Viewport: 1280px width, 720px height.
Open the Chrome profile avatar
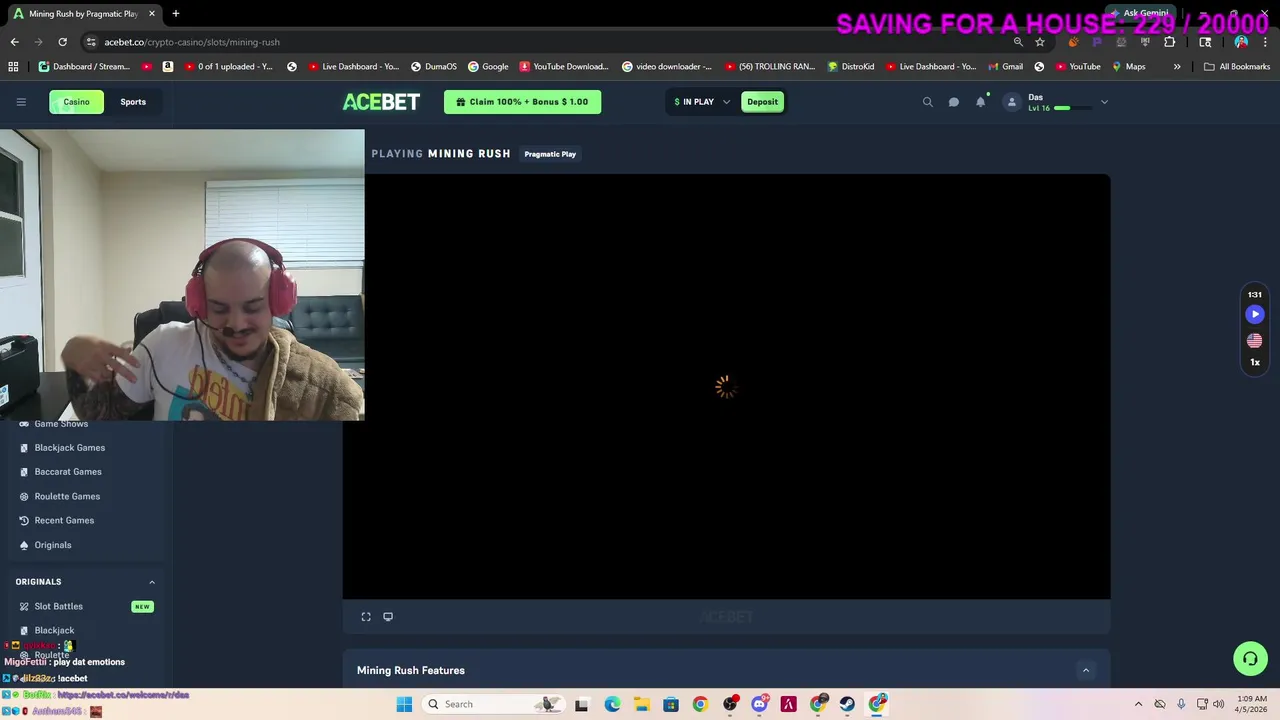click(x=1241, y=42)
